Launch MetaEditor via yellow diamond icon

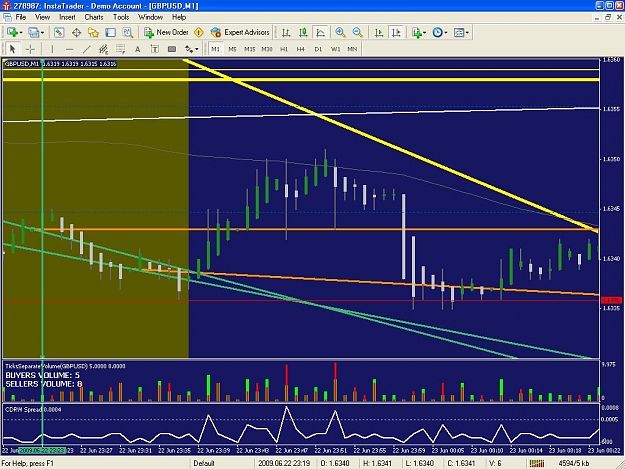point(199,33)
